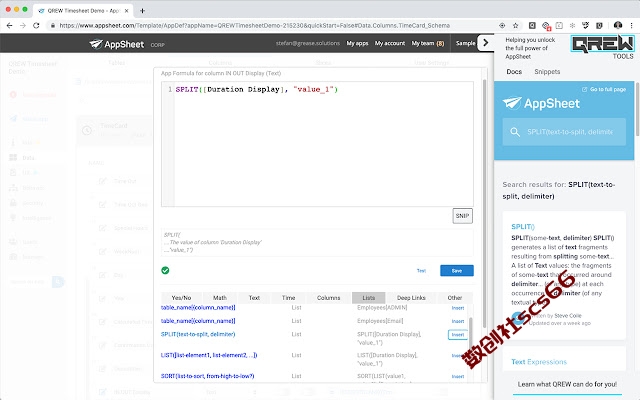Click the formula dialog vertical scrollbar

coord(484,203)
